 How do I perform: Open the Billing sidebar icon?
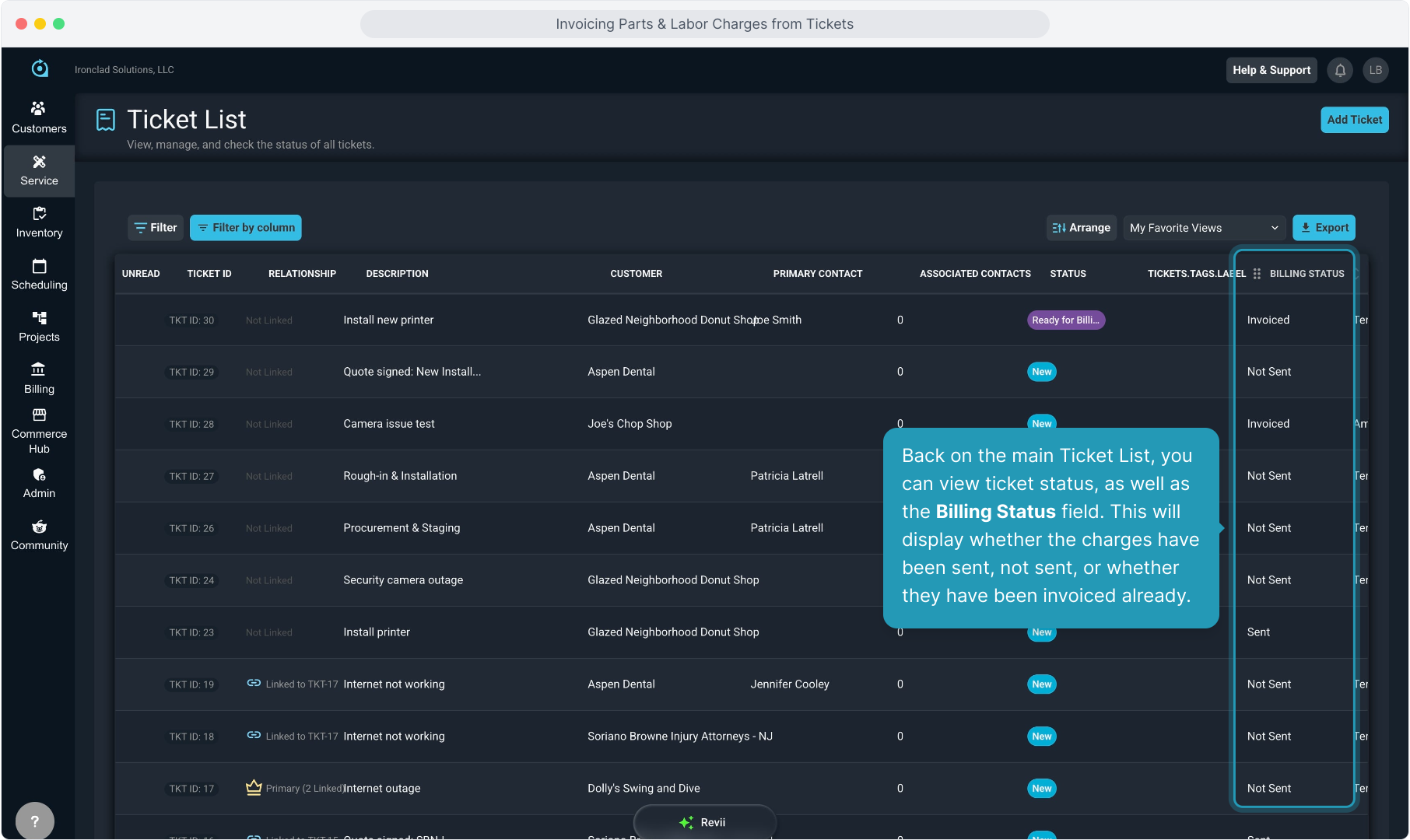(x=38, y=369)
